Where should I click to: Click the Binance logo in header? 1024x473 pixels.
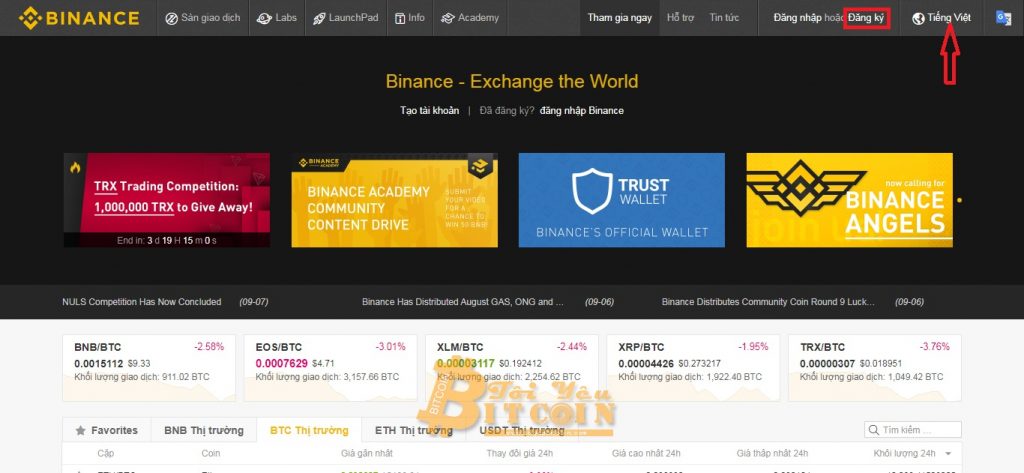pyautogui.click(x=78, y=18)
